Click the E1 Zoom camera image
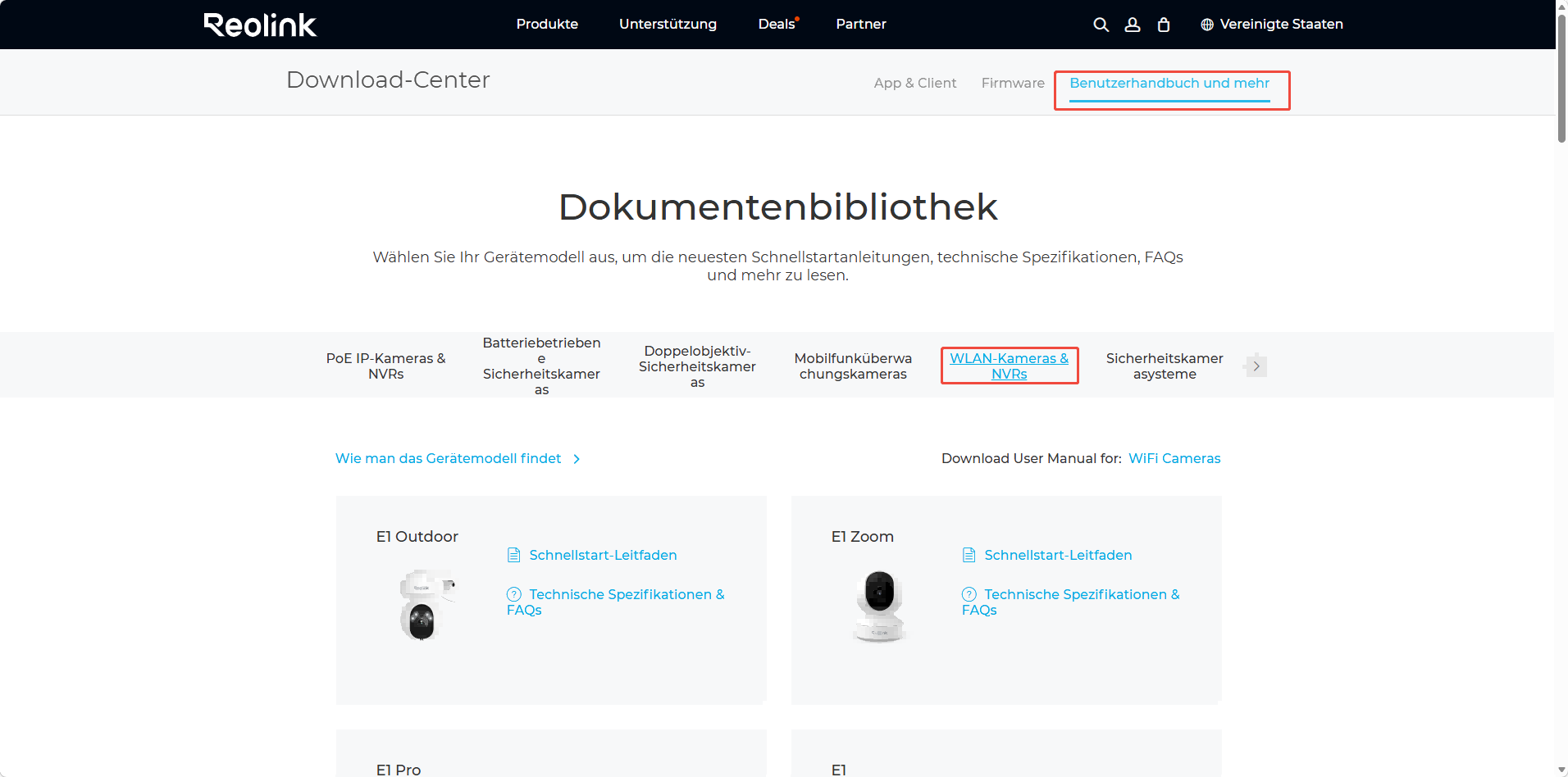Viewport: 1568px width, 777px height. point(879,607)
